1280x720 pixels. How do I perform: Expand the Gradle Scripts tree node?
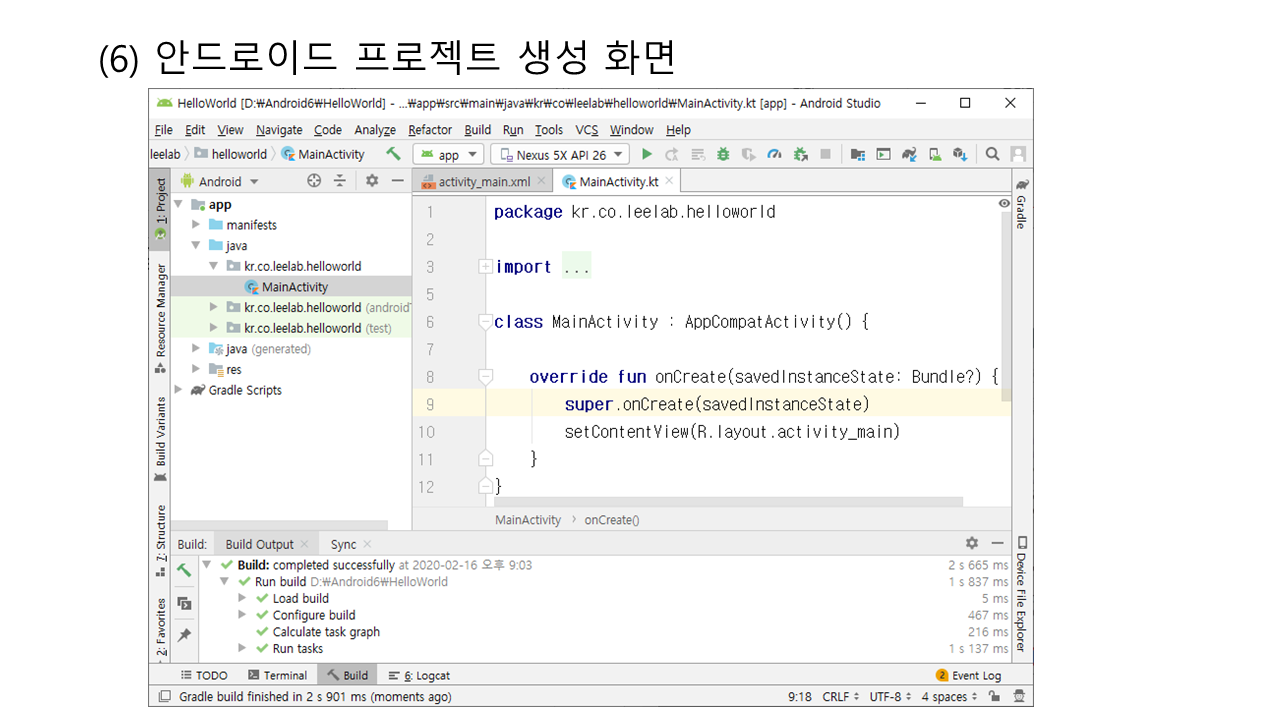tap(179, 390)
